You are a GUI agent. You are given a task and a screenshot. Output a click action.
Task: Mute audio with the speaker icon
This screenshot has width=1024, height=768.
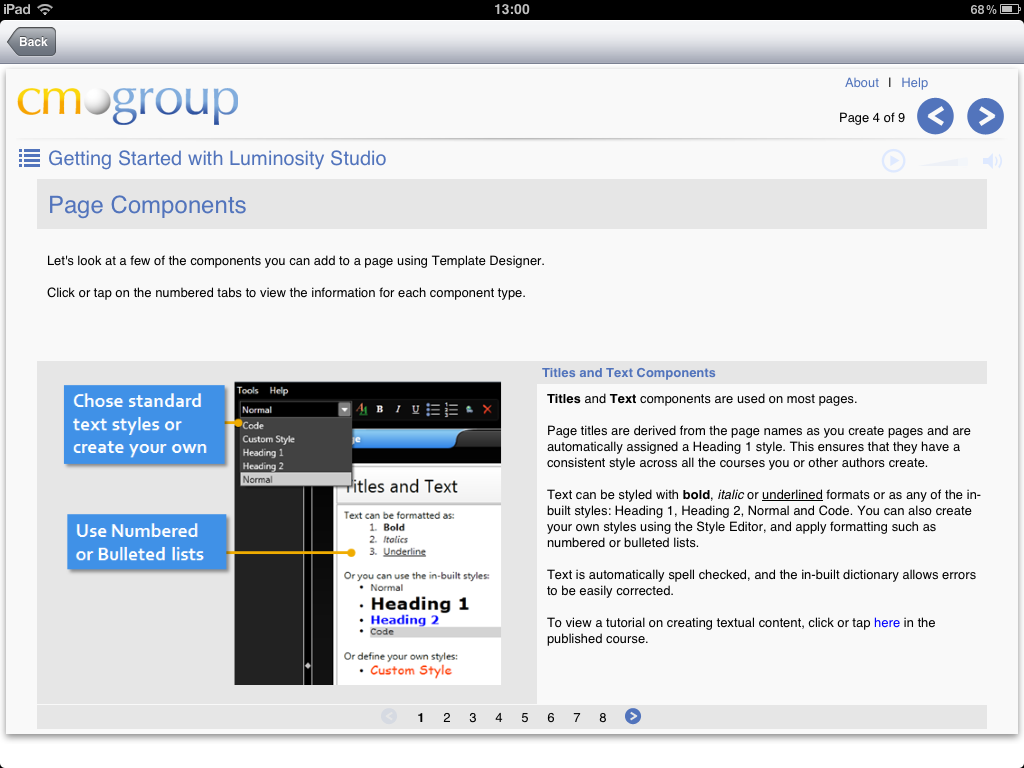(992, 161)
